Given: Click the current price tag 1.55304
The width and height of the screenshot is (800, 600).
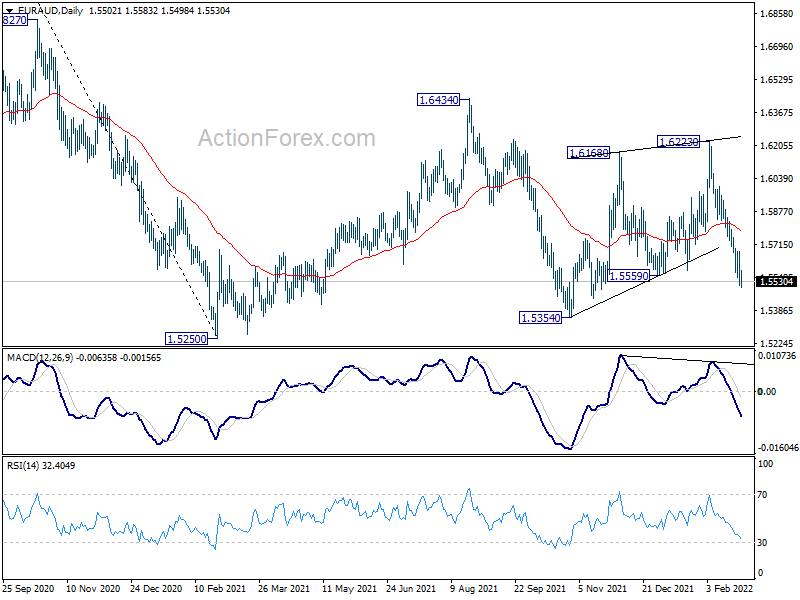Looking at the screenshot, I should coord(776,281).
